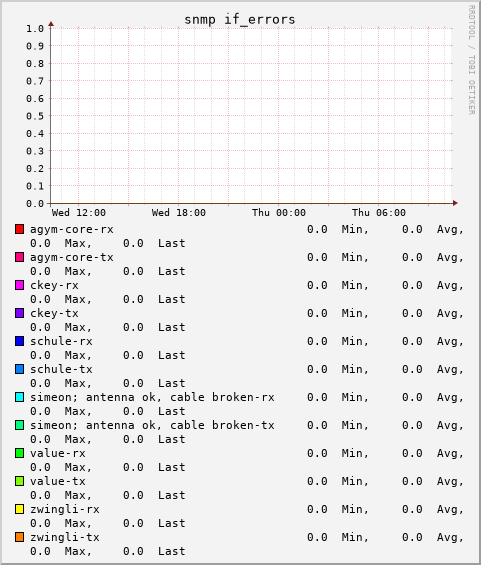This screenshot has width=481, height=565.
Task: Click the Wed 18:00 time axis label
Action: coord(179,213)
